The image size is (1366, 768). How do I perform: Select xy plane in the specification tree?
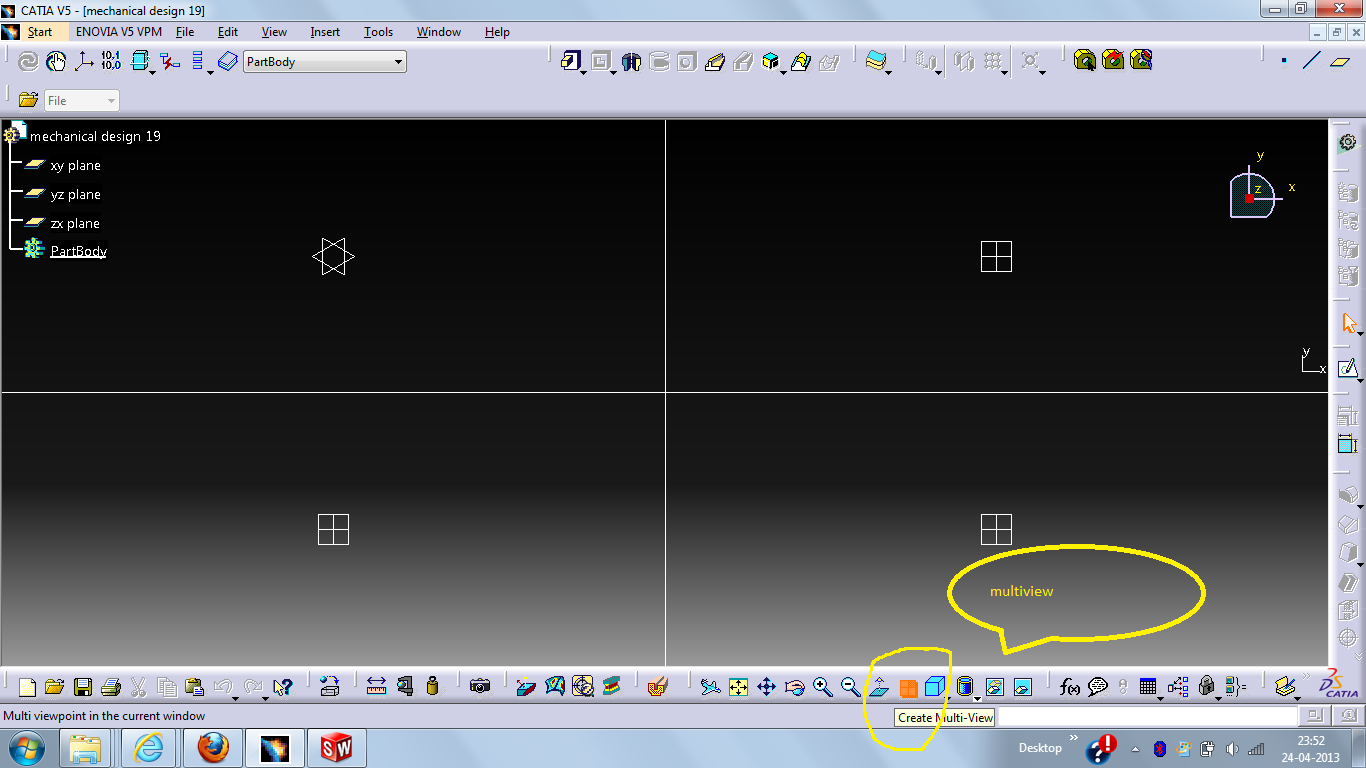pos(75,166)
